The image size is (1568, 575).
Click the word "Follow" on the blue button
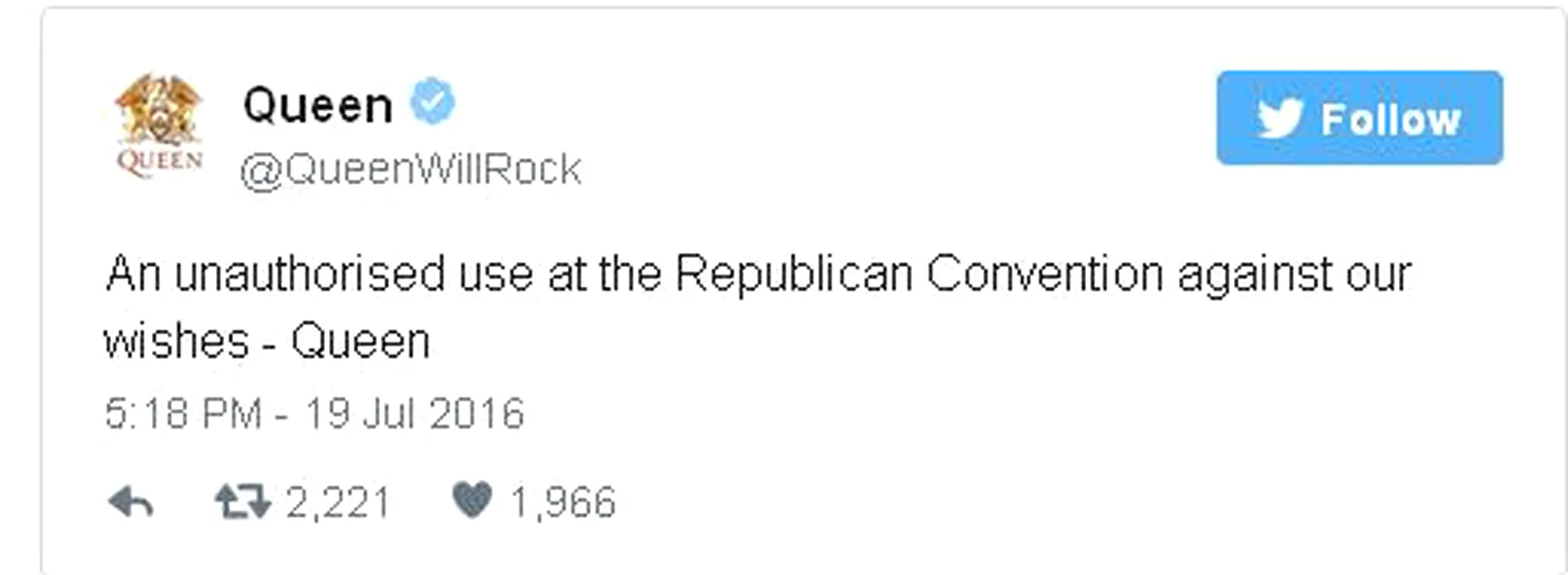pos(1391,120)
